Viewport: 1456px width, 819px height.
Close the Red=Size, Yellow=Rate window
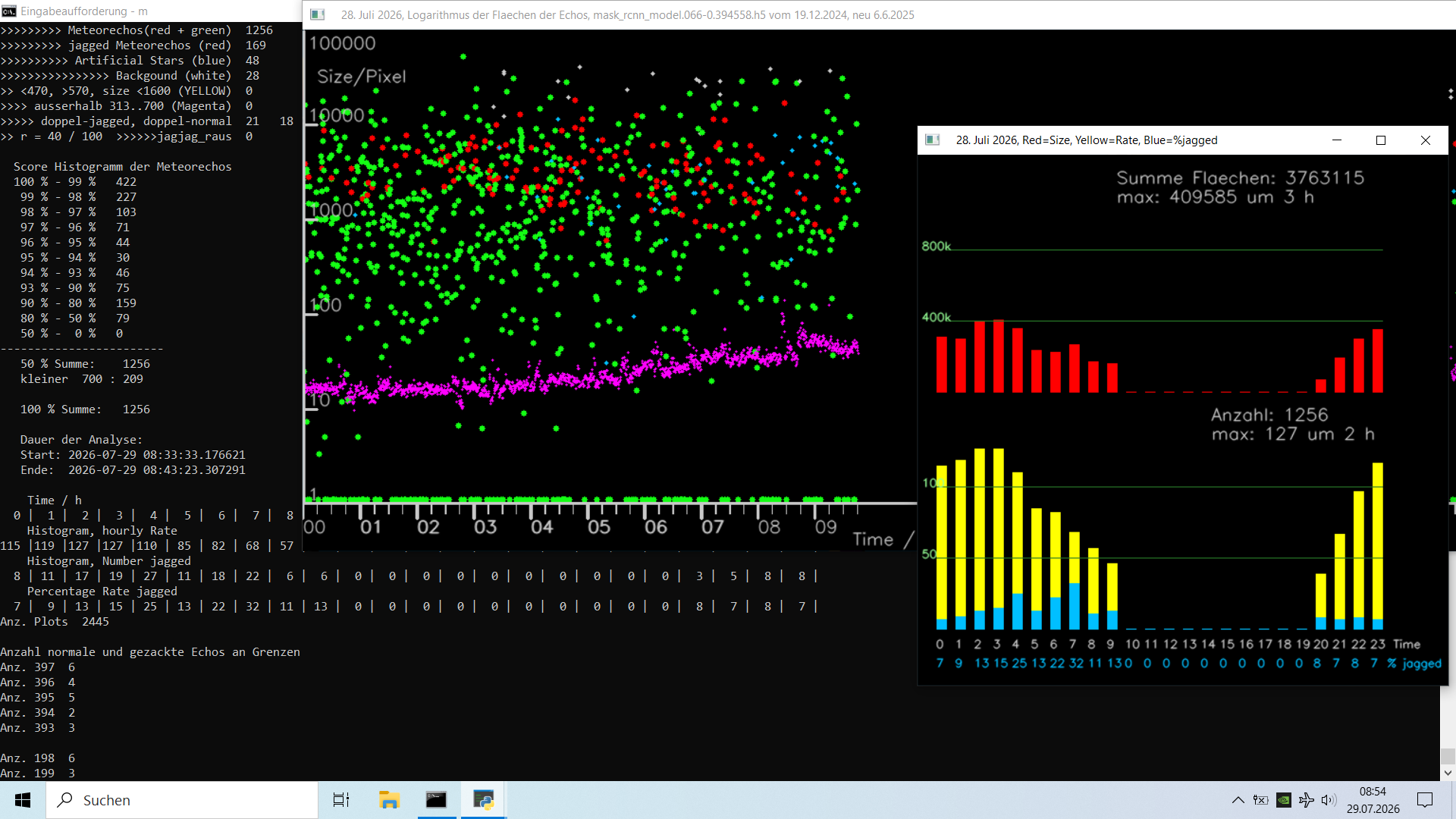[1426, 140]
